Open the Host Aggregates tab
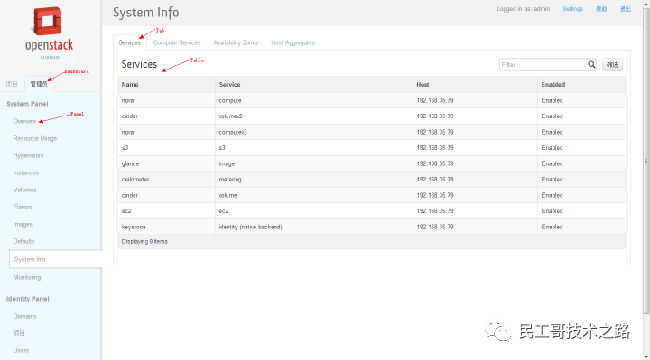 point(293,43)
